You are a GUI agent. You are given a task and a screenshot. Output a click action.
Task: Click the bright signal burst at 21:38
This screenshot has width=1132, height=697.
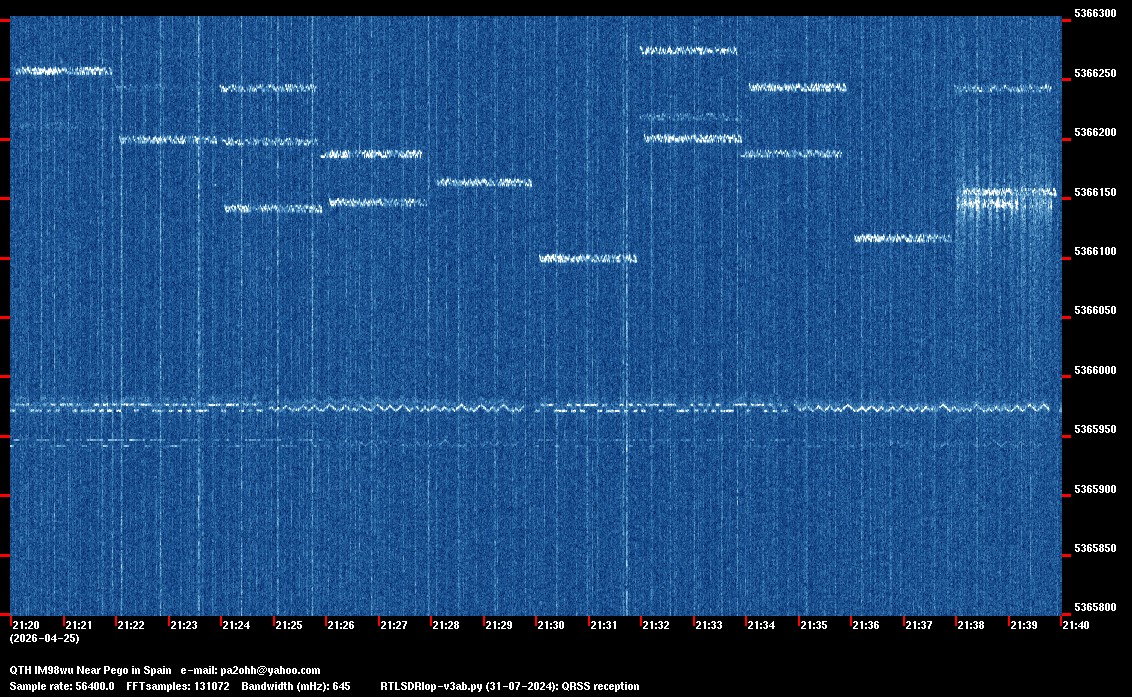[1005, 198]
